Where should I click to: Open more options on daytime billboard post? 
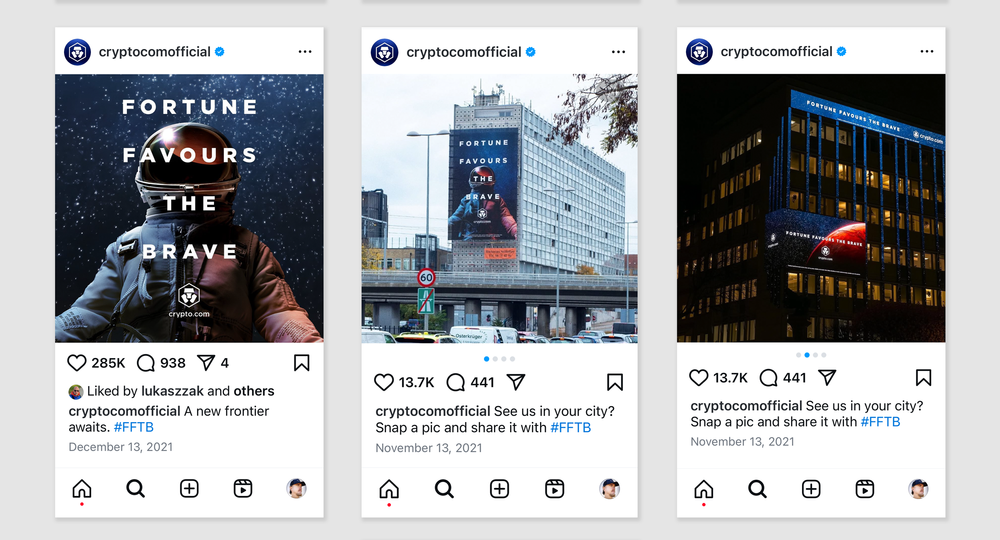(x=619, y=52)
